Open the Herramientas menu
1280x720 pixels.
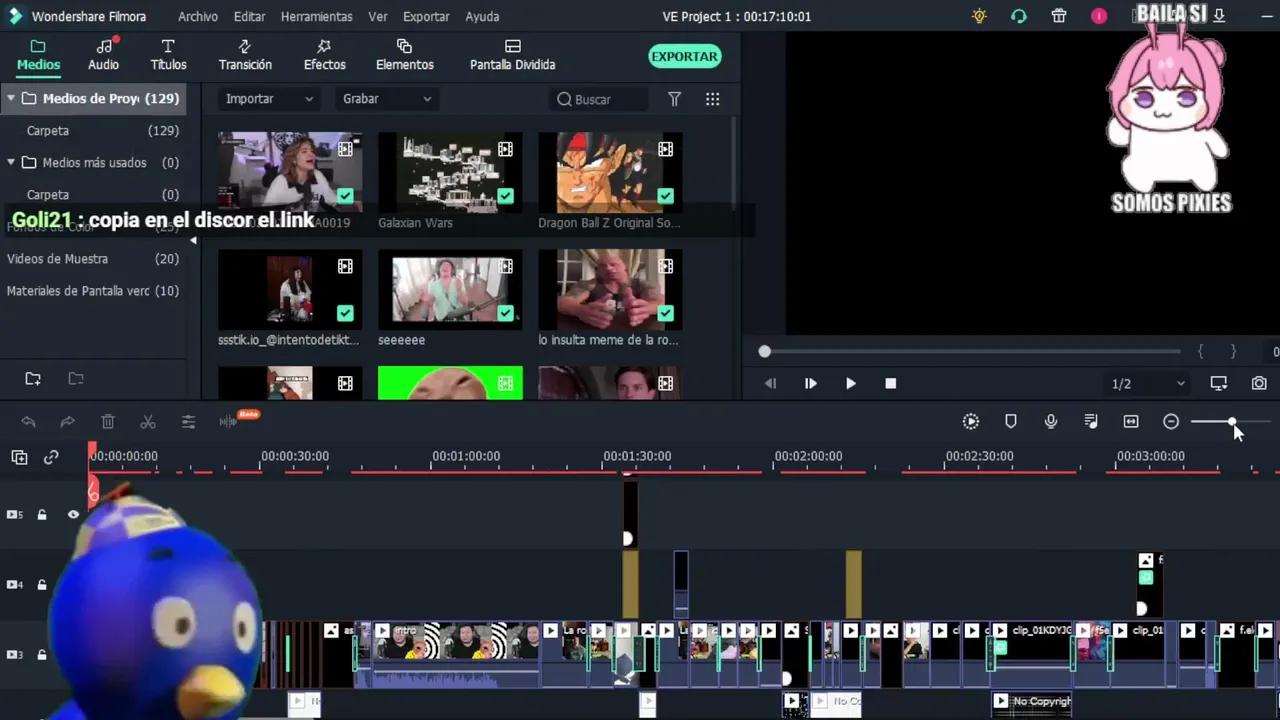316,16
